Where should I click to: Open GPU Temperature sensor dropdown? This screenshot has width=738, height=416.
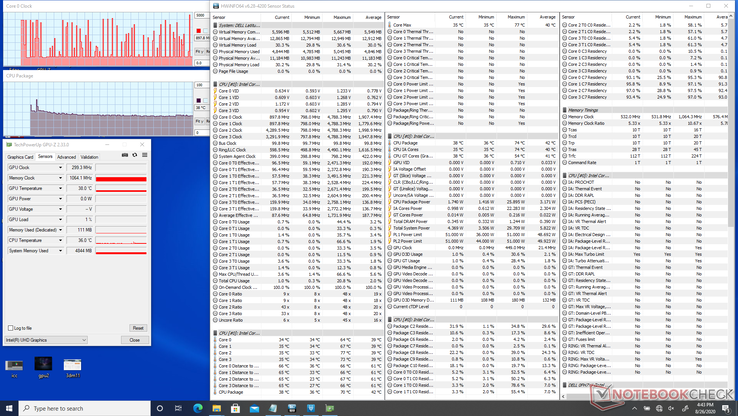coord(60,188)
